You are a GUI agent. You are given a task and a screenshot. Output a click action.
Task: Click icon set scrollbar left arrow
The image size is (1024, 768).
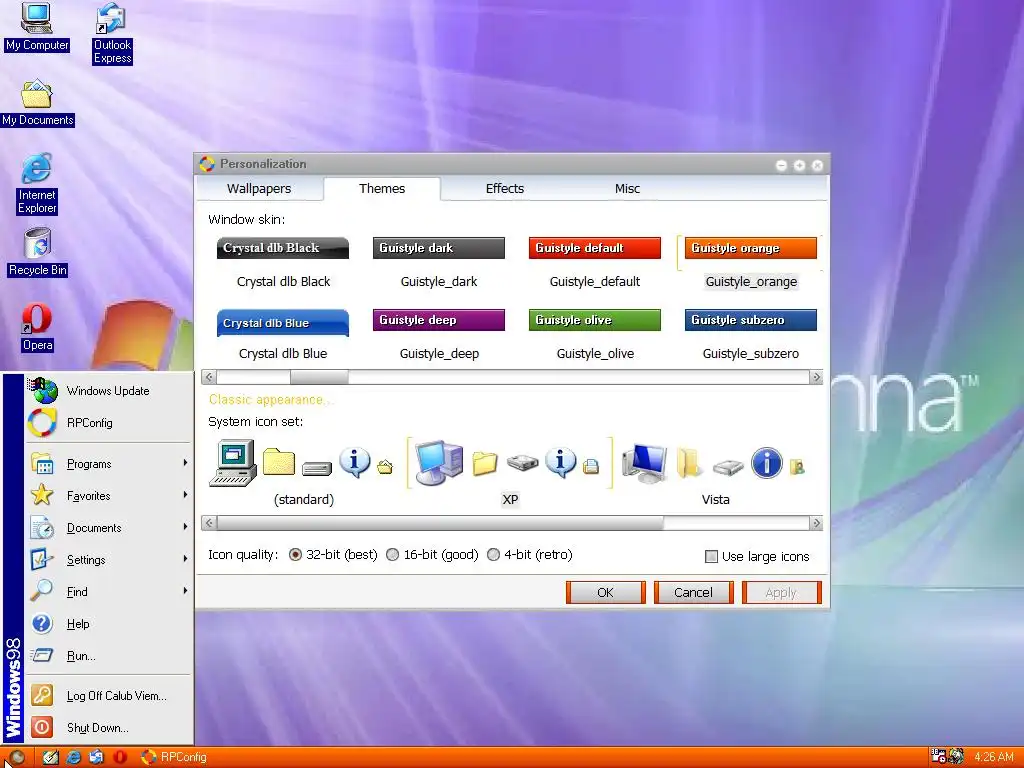coord(209,523)
